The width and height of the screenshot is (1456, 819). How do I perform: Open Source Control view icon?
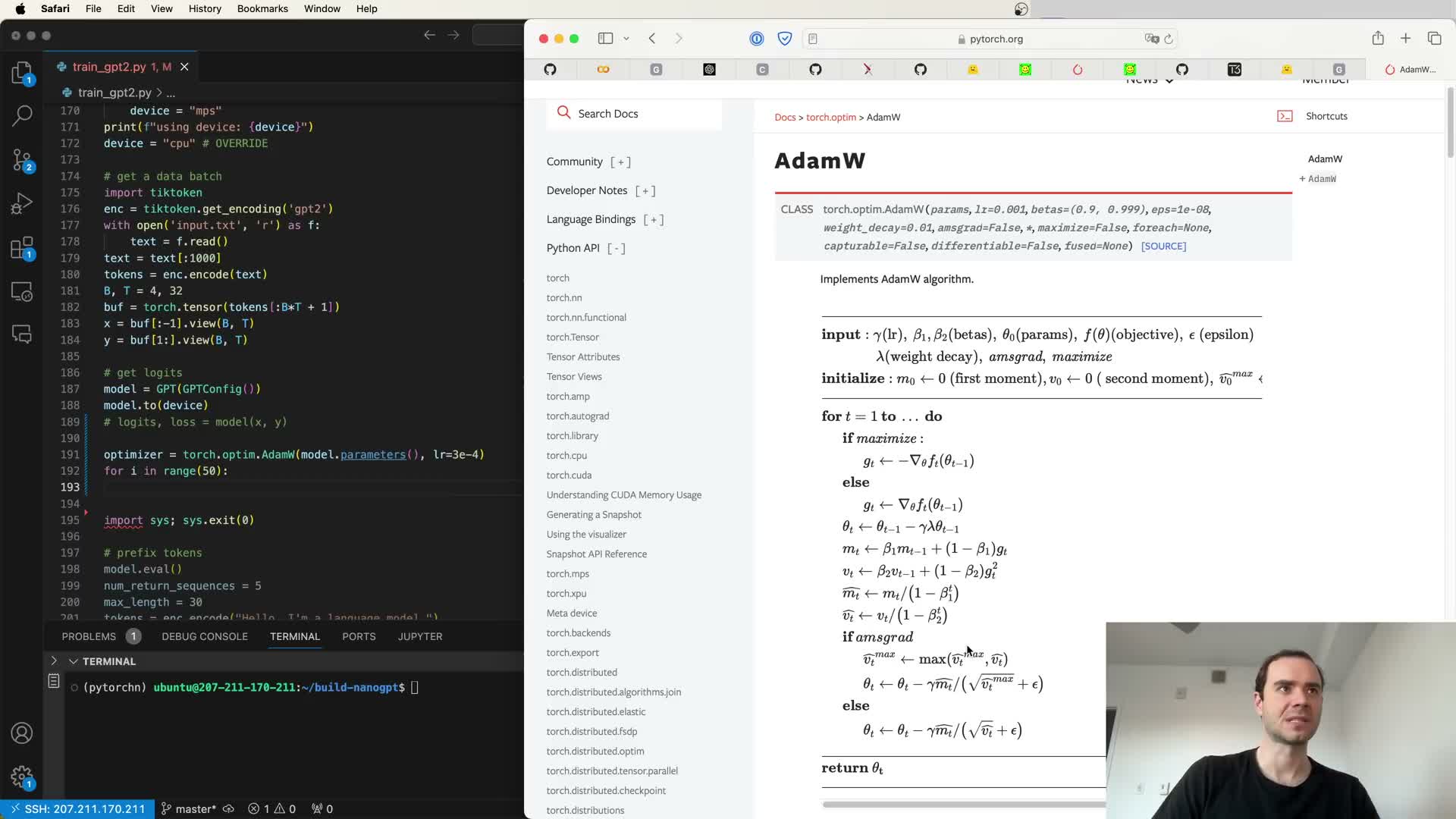pyautogui.click(x=22, y=160)
